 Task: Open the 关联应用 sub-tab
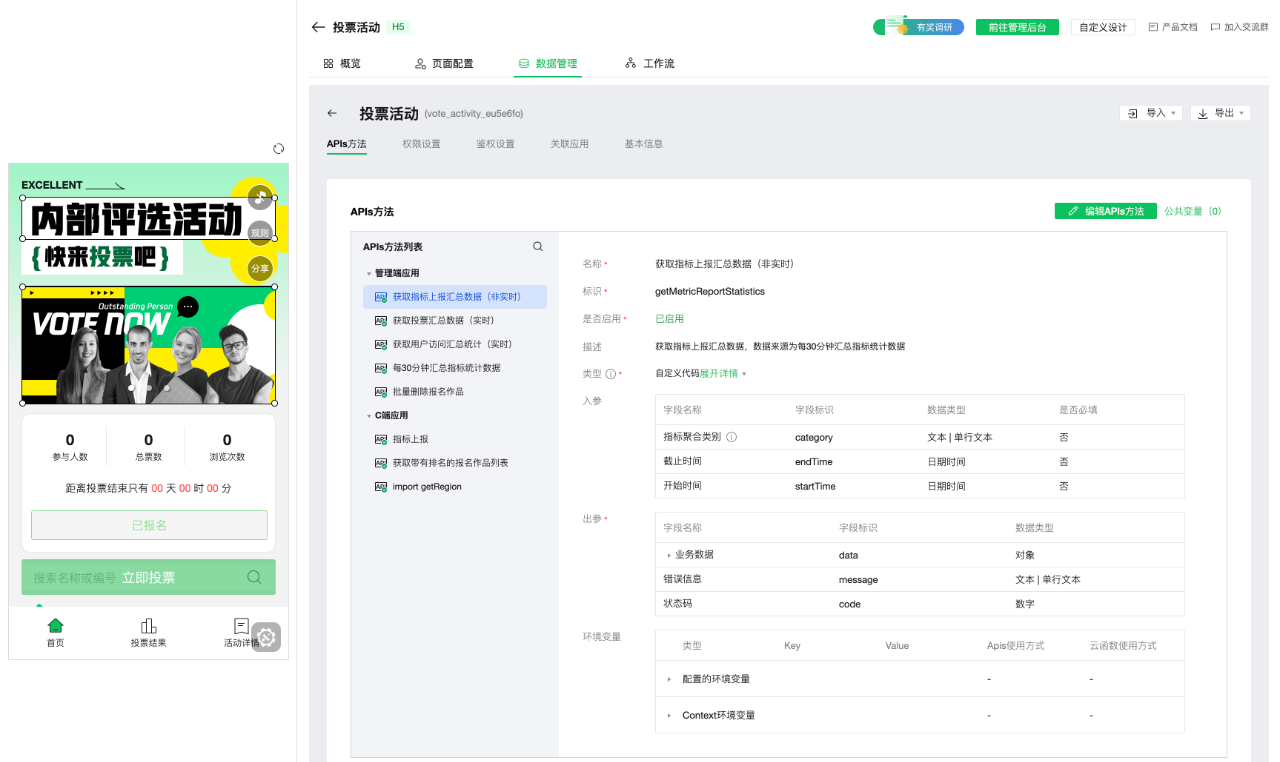[569, 144]
